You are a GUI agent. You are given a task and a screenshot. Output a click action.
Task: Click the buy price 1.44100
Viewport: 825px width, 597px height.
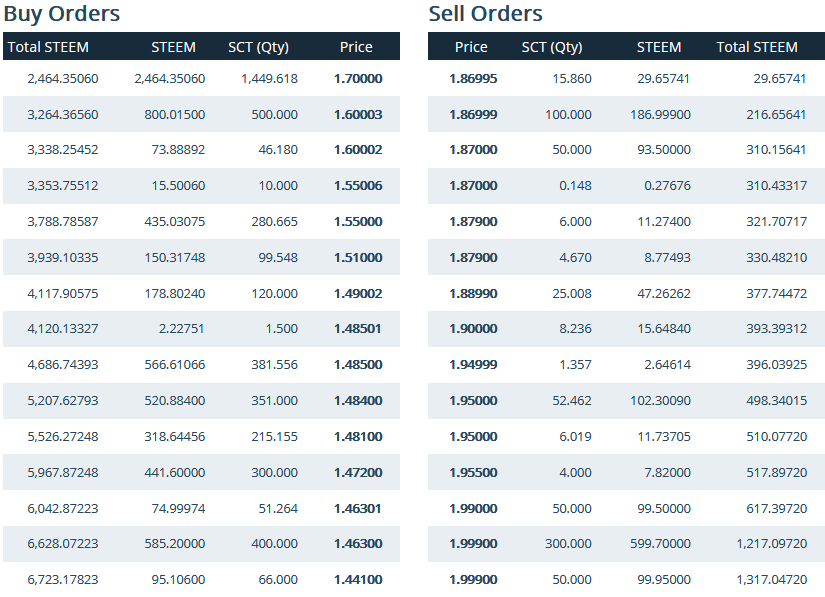tap(358, 580)
